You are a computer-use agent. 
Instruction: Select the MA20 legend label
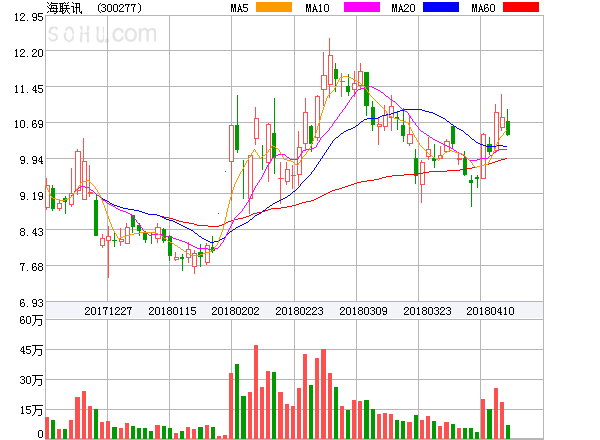403,8
